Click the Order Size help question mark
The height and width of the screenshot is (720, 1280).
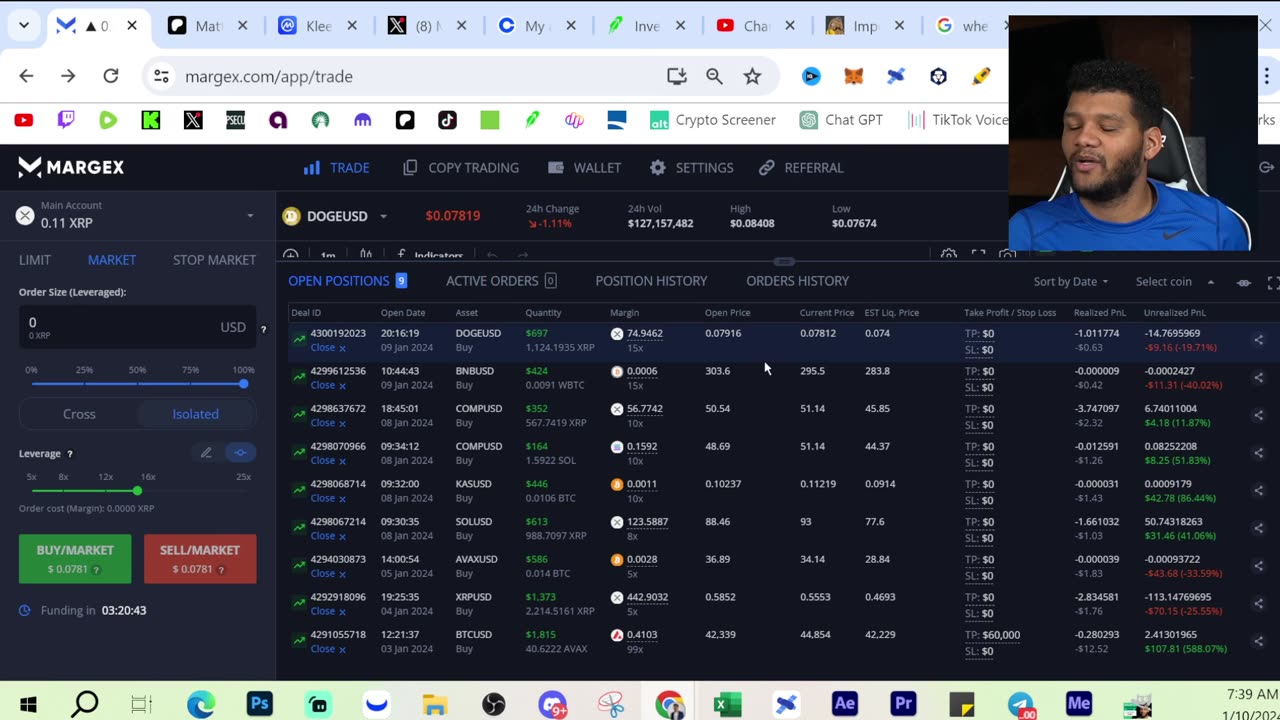tap(263, 329)
